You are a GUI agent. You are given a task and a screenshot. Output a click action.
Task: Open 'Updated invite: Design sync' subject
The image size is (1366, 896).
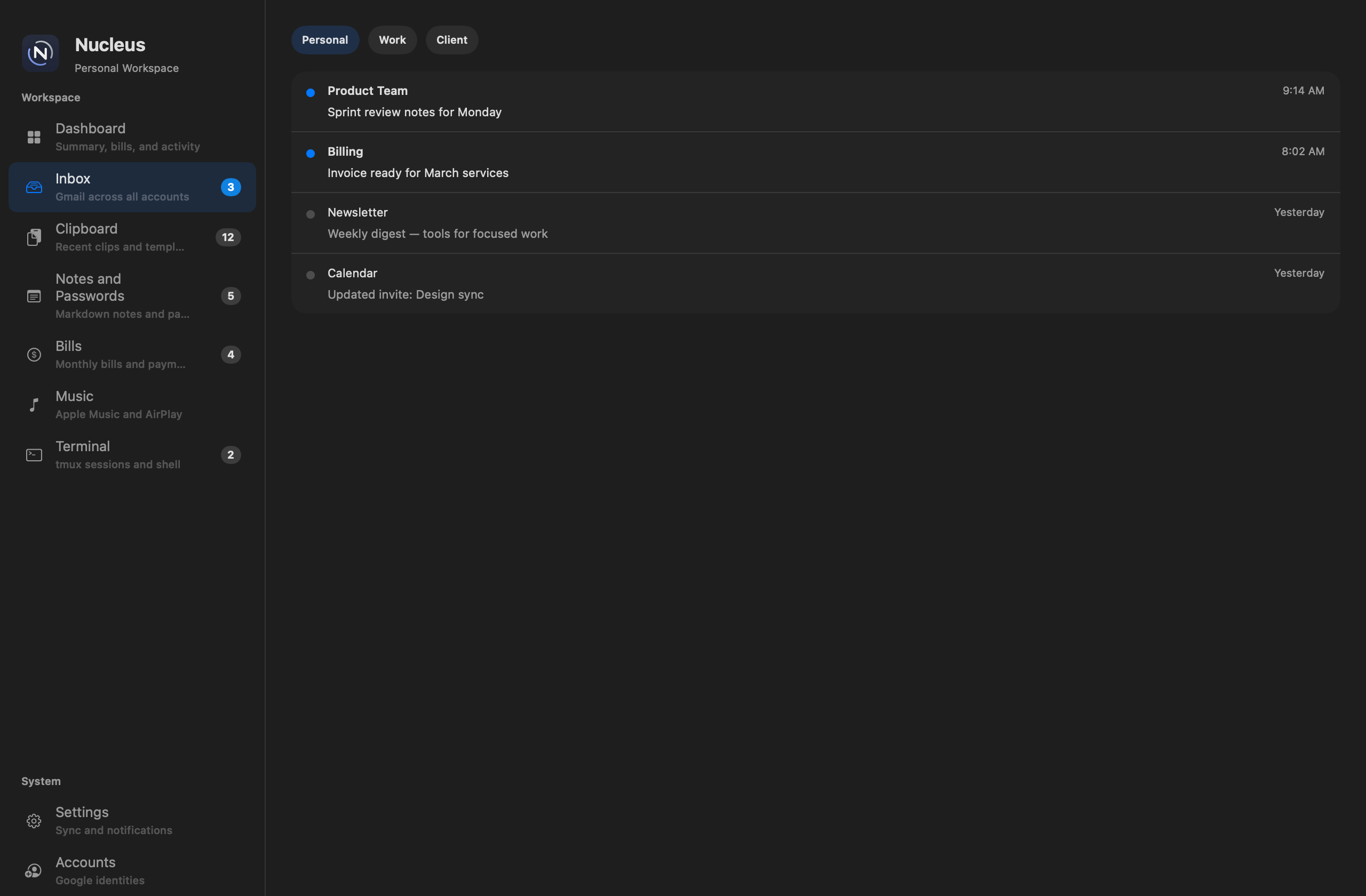(405, 294)
